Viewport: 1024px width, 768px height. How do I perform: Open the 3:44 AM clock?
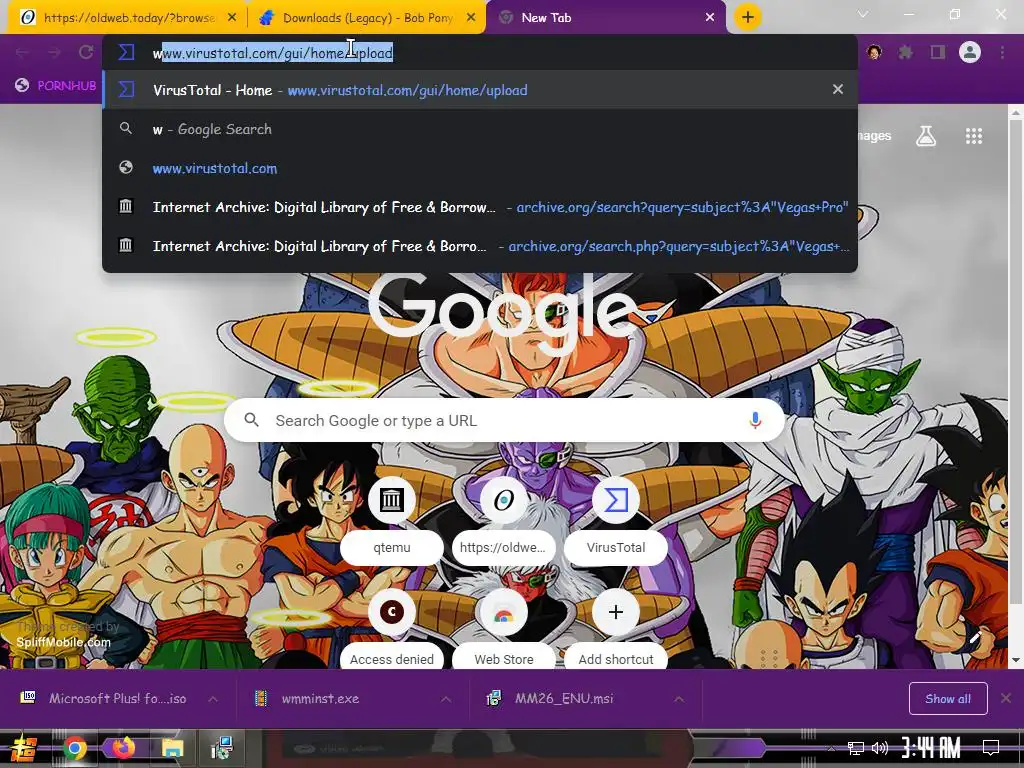click(931, 748)
